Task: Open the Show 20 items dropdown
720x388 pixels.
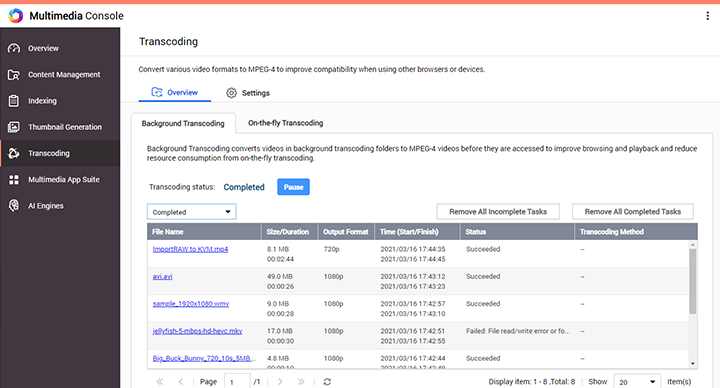Action: [x=636, y=382]
